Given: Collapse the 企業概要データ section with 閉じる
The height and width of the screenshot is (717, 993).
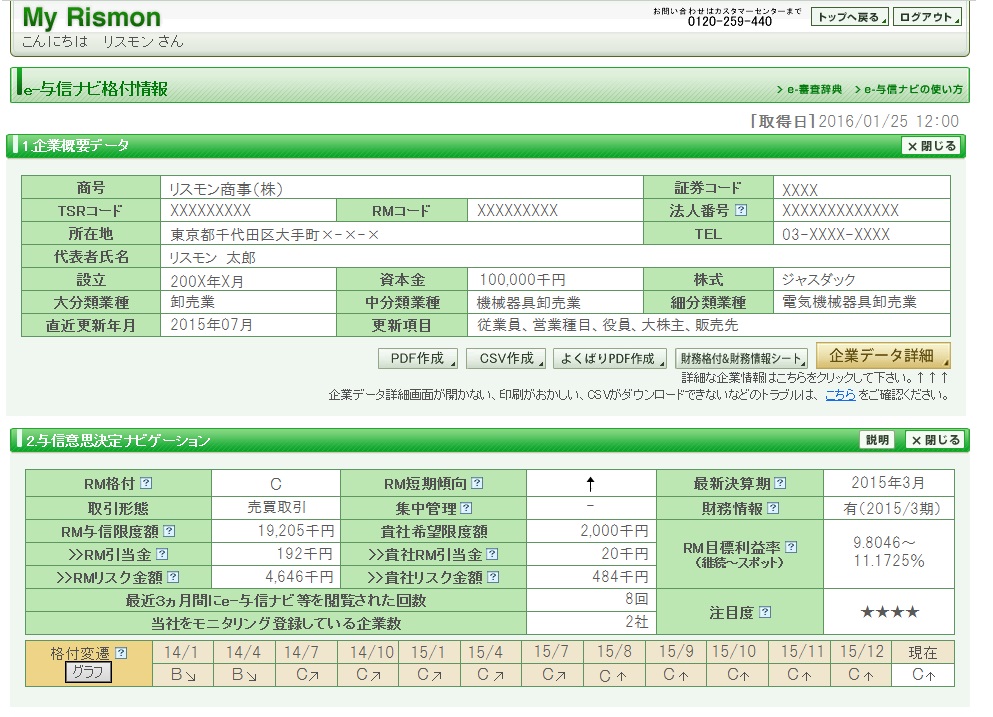Looking at the screenshot, I should coord(932,146).
